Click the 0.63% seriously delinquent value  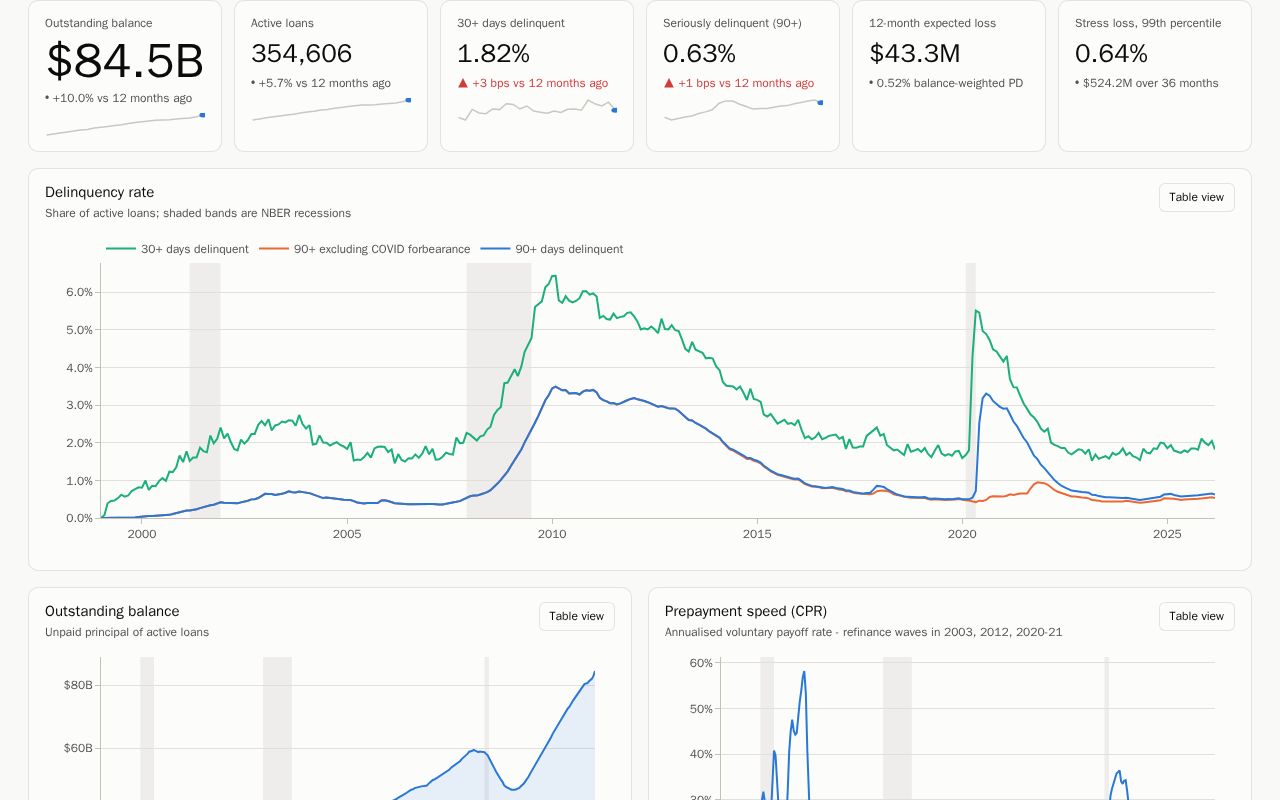tap(699, 54)
